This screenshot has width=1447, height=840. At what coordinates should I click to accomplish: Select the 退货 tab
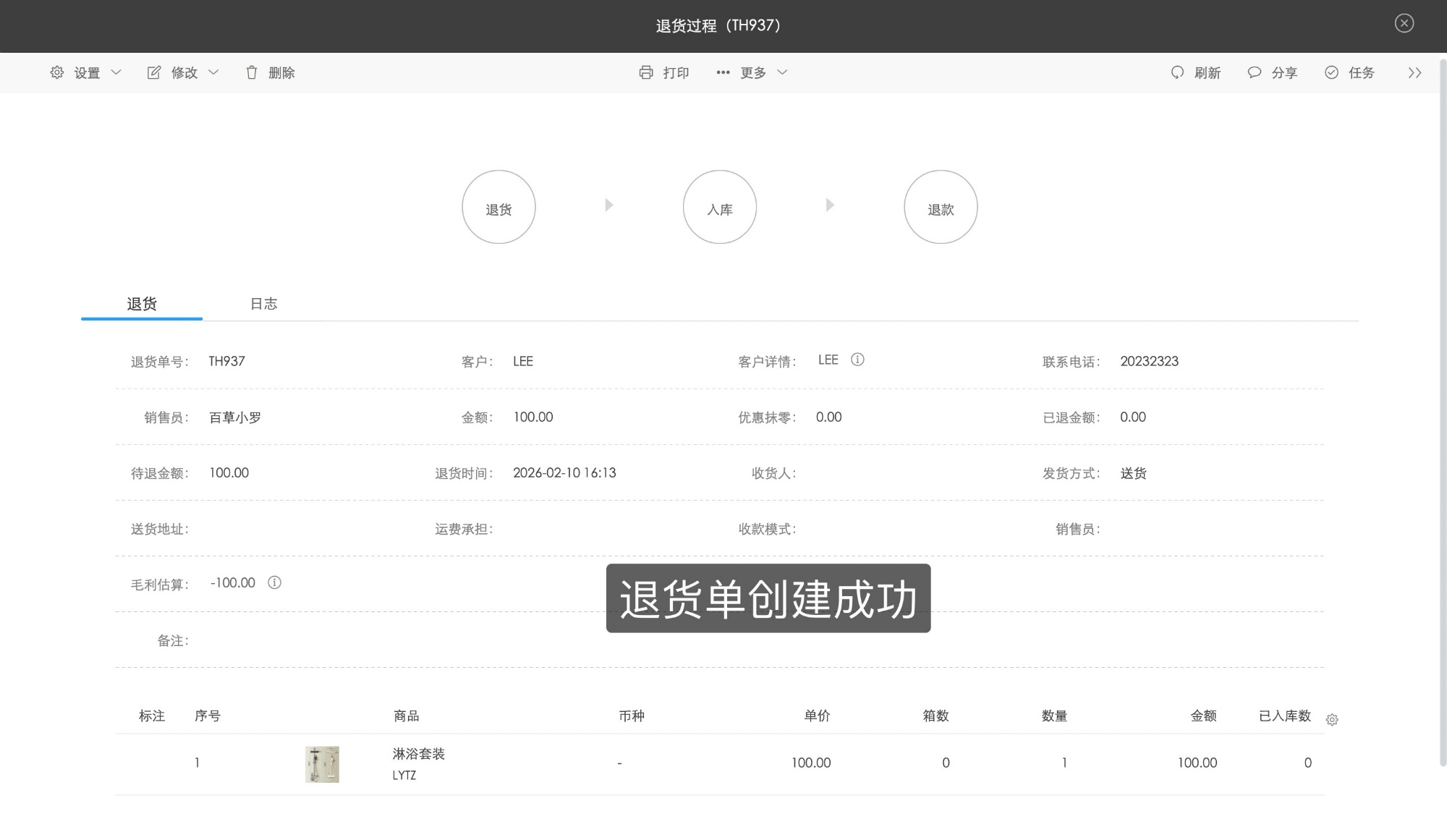click(142, 303)
